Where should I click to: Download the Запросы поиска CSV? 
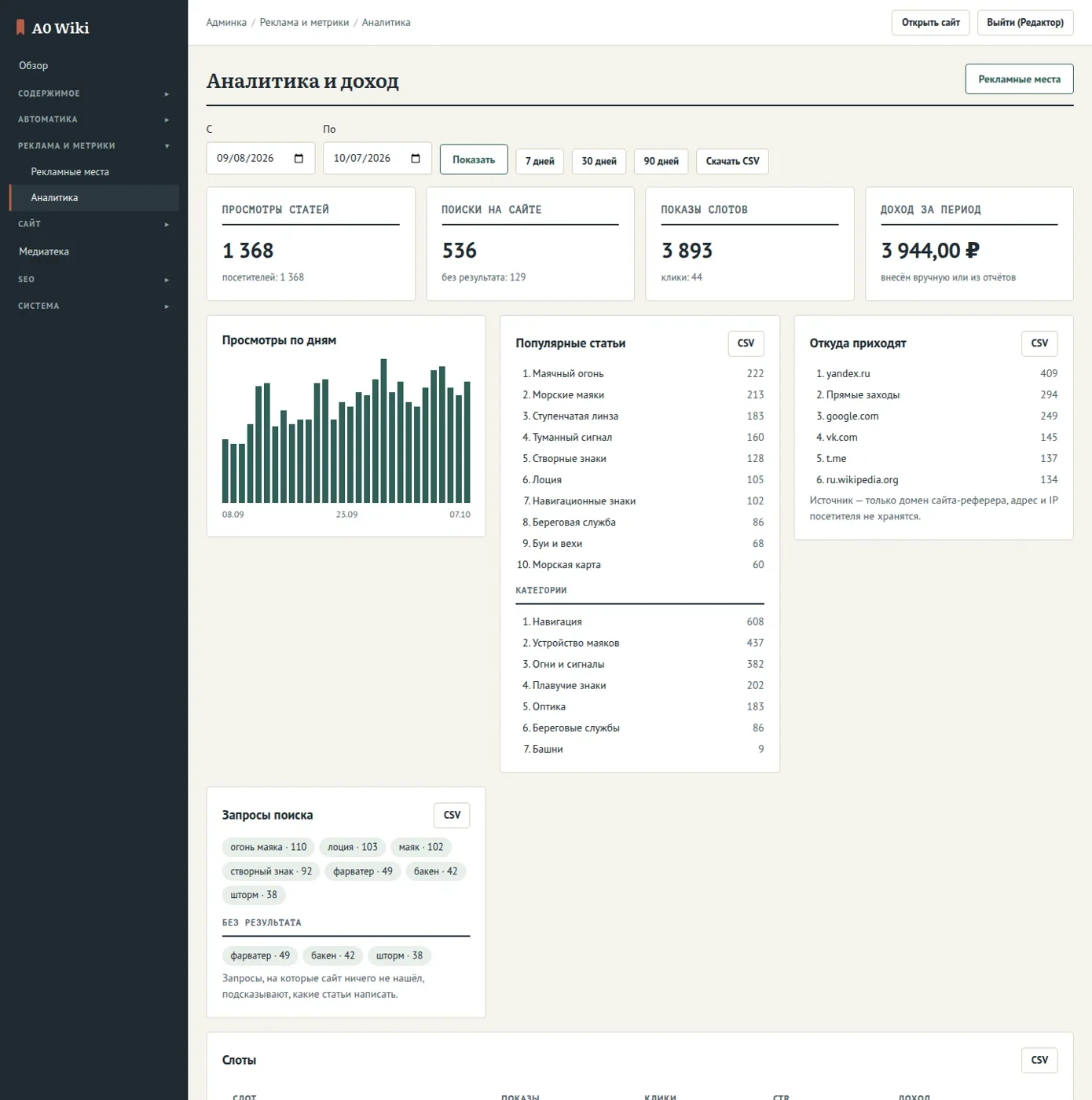tap(452, 816)
